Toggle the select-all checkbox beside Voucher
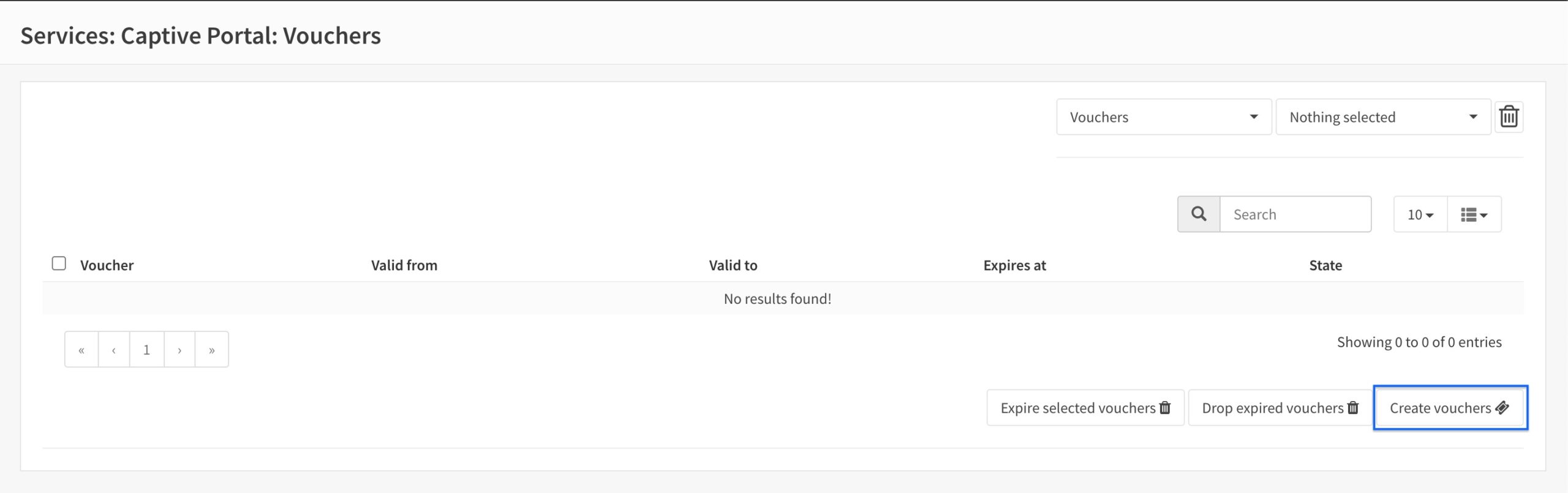This screenshot has width=1568, height=493. pos(59,263)
